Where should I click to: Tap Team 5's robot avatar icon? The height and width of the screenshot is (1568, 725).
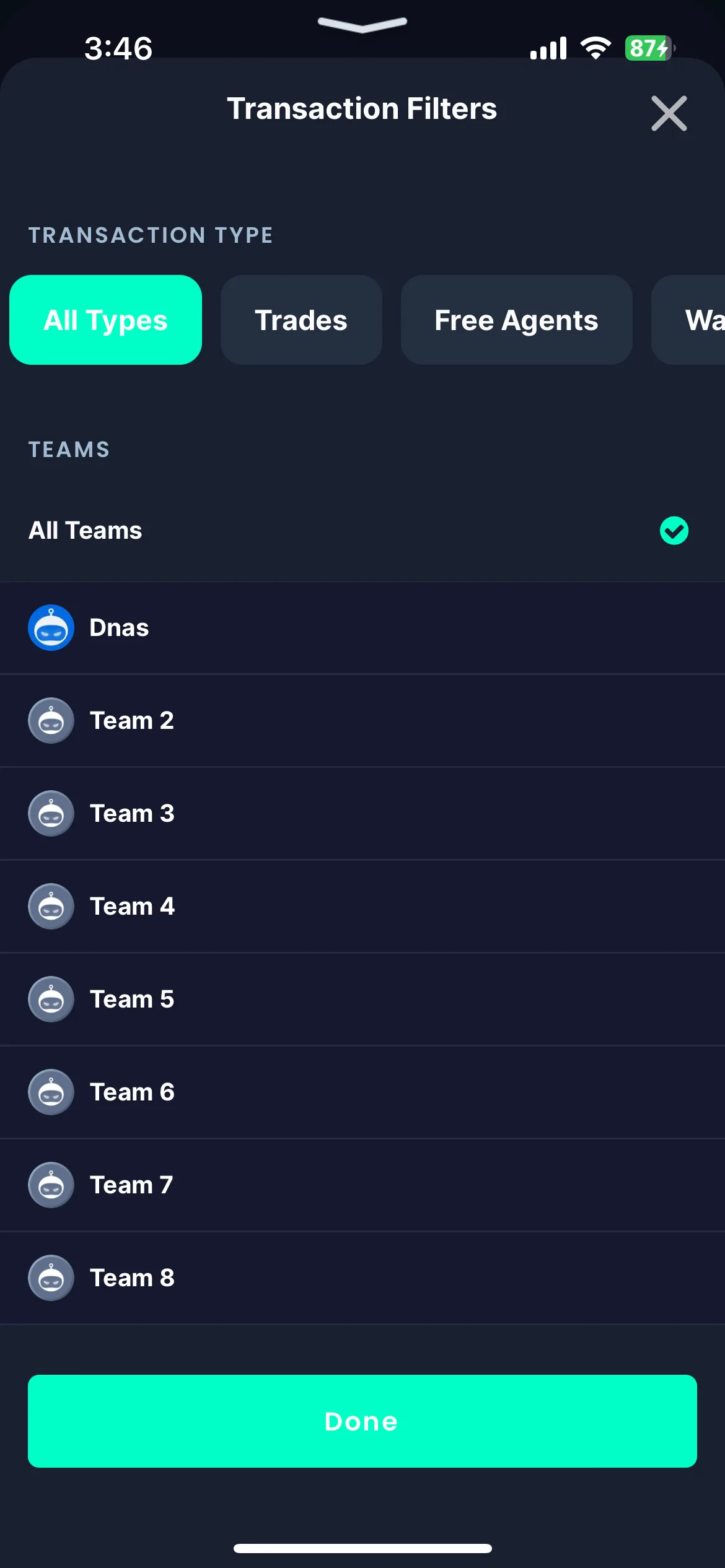pos(51,999)
